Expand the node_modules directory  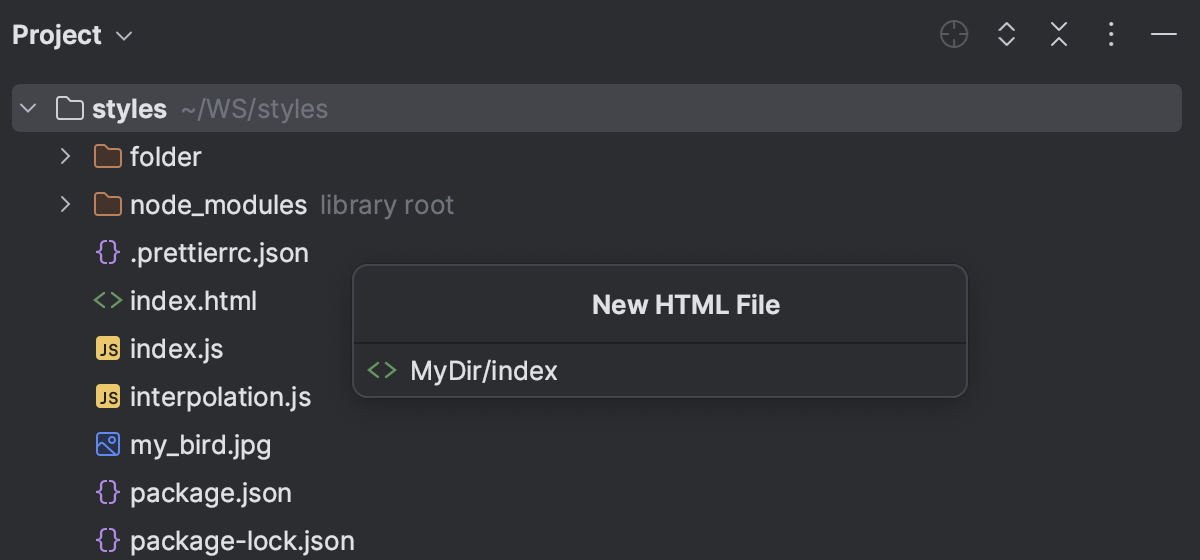pyautogui.click(x=65, y=205)
